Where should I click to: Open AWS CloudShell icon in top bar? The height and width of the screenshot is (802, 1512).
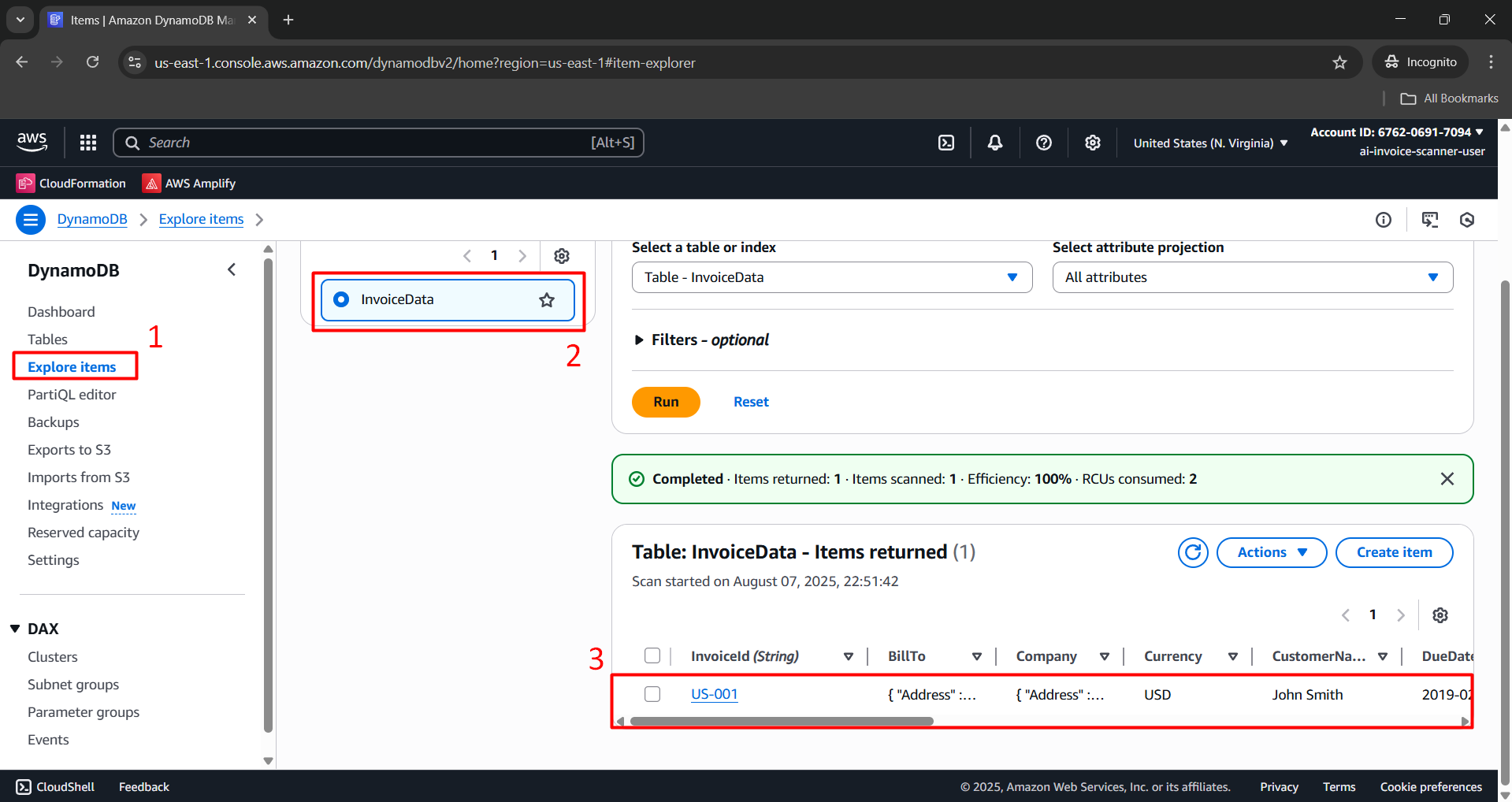[946, 143]
